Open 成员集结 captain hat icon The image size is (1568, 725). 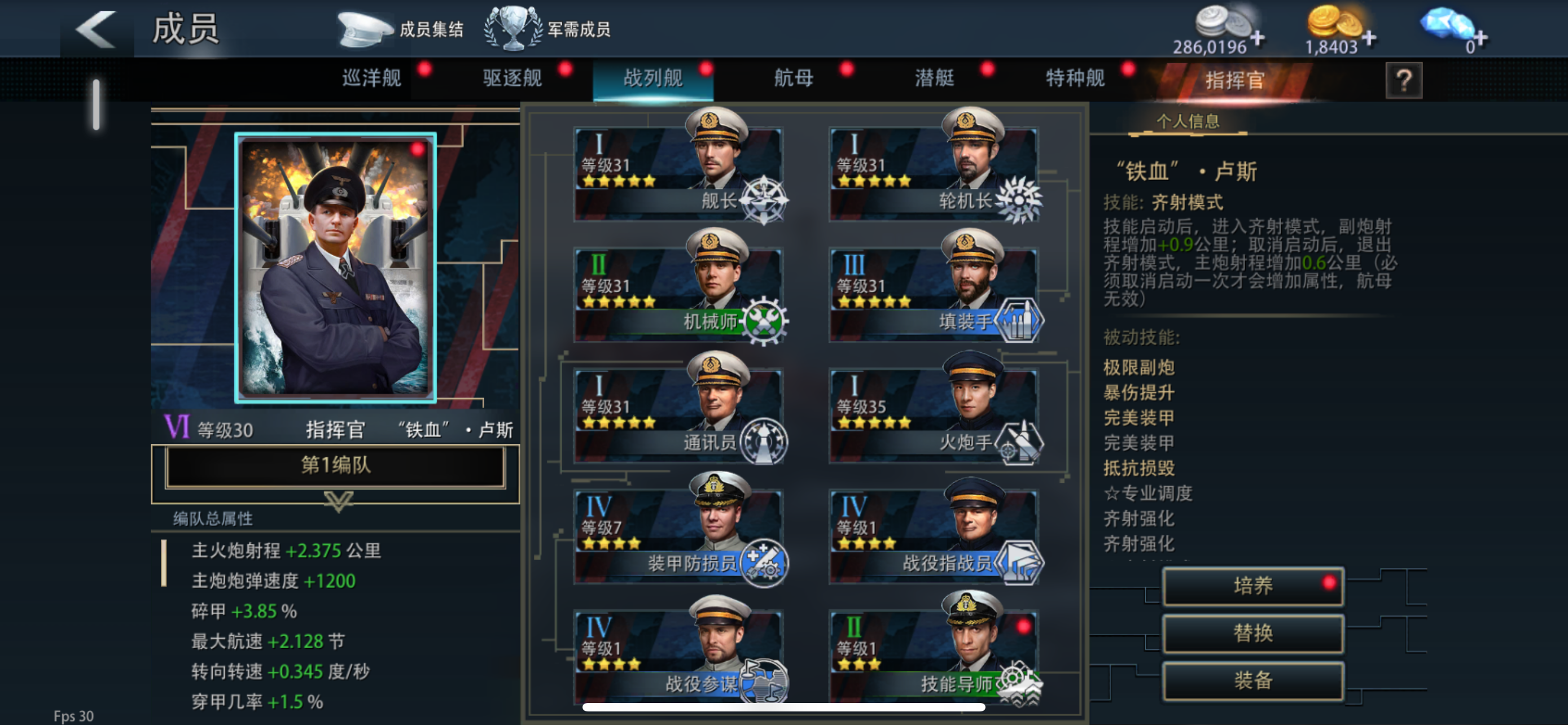[364, 29]
